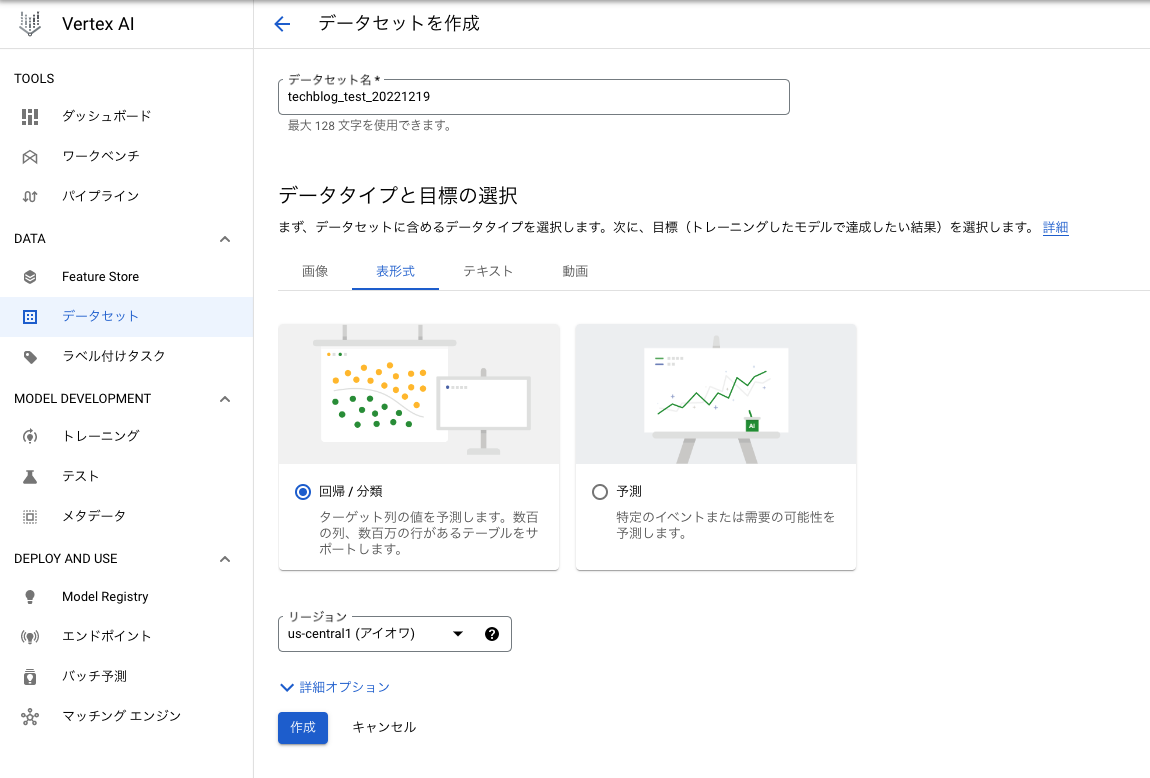
Task: Click the データセット名 input field
Action: pos(533,97)
